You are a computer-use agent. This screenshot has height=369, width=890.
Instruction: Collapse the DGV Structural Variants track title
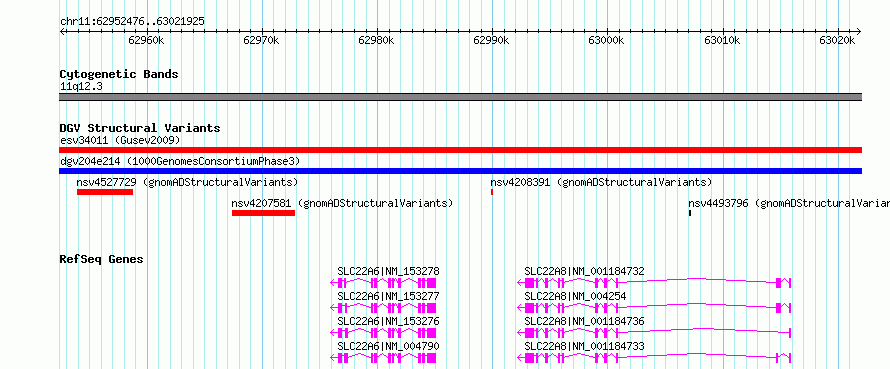(140, 128)
